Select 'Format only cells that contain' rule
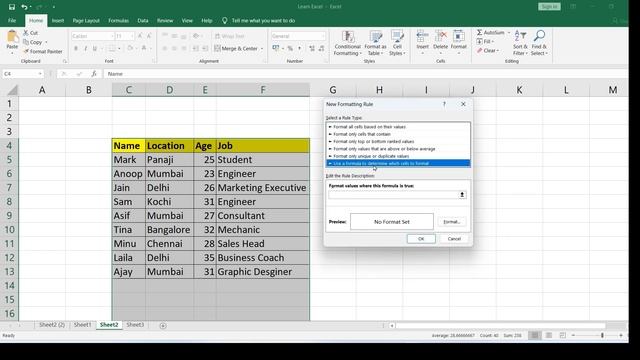 coord(398,134)
